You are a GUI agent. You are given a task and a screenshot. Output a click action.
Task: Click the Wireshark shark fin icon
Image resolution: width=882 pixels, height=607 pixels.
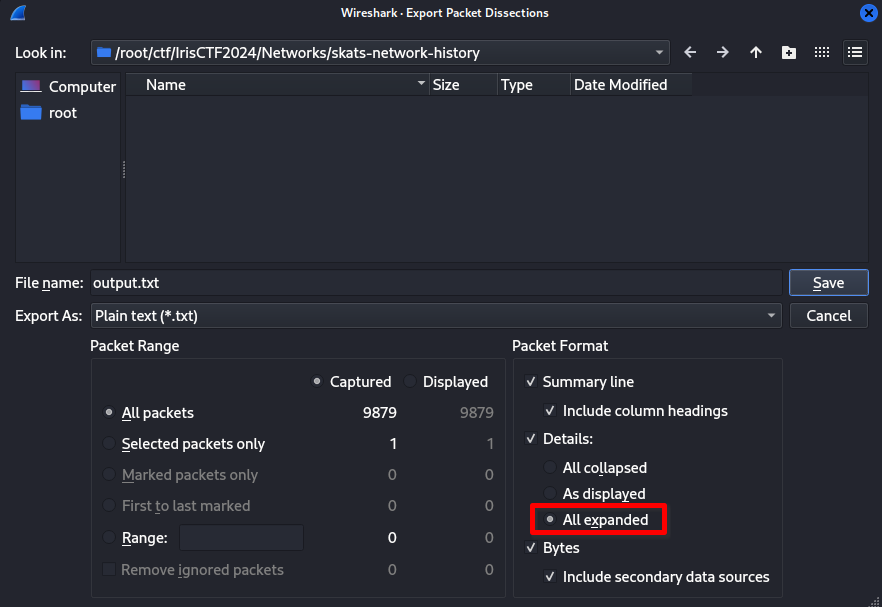pyautogui.click(x=18, y=12)
